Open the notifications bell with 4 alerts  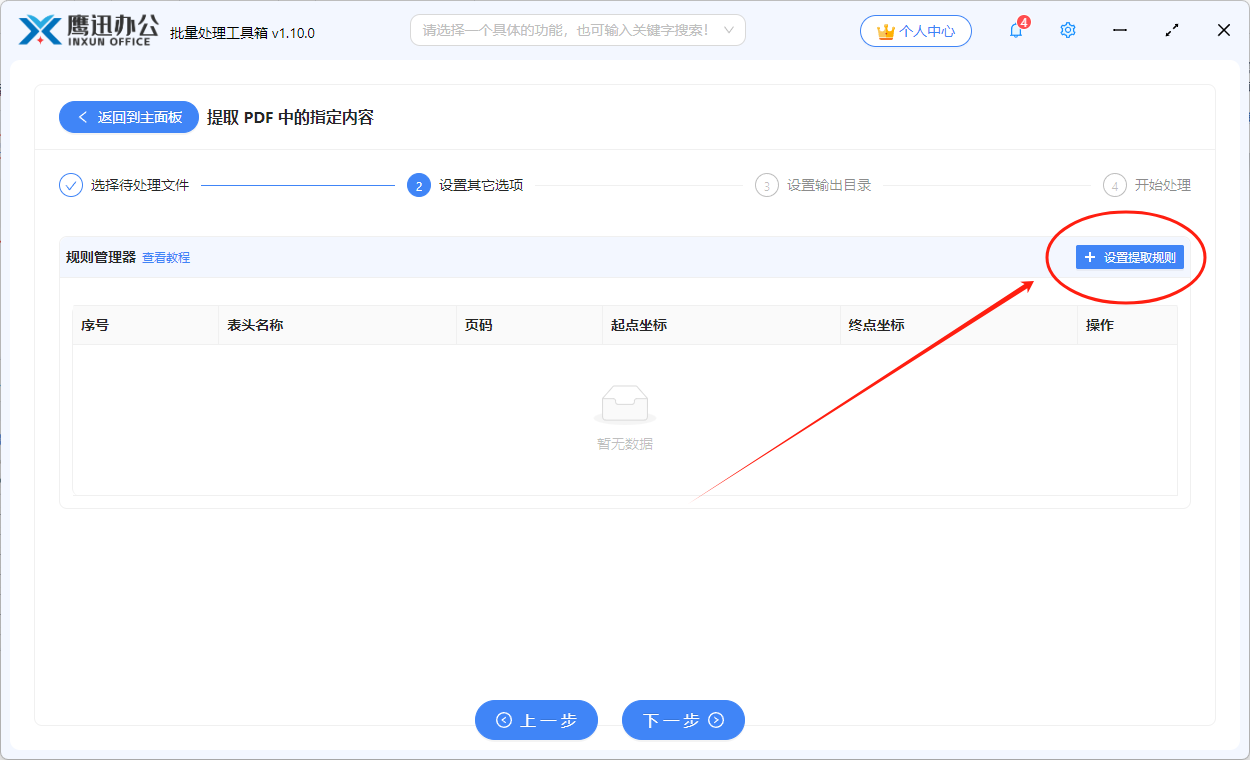(x=1015, y=31)
